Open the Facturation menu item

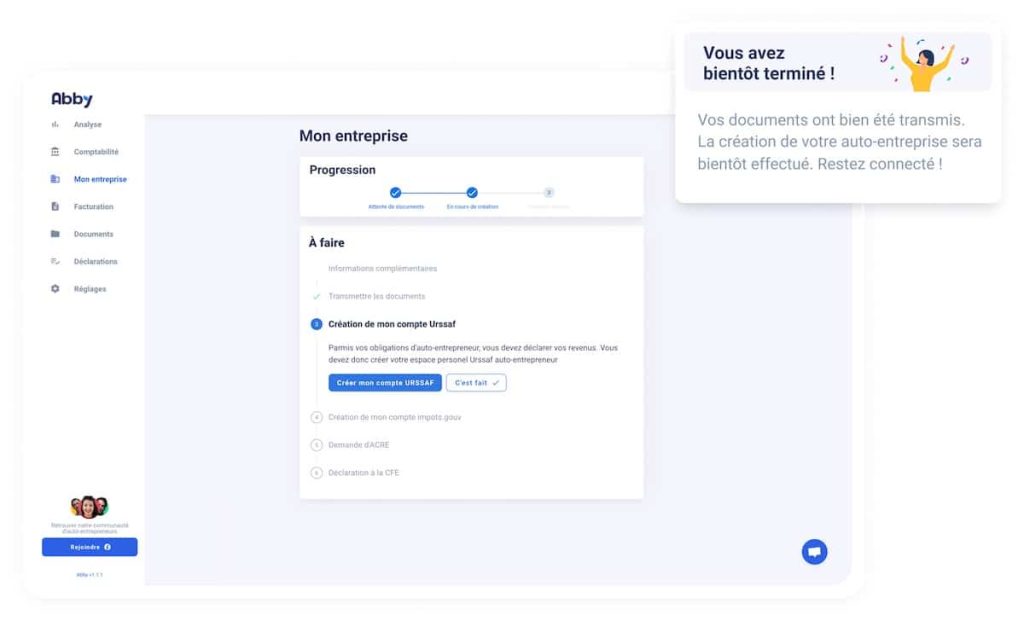coord(93,207)
